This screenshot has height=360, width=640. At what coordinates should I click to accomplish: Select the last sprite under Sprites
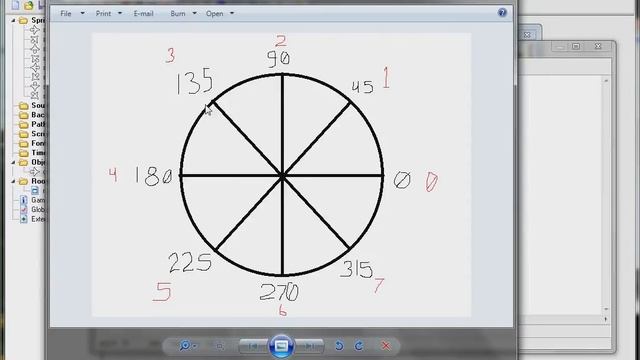35,96
